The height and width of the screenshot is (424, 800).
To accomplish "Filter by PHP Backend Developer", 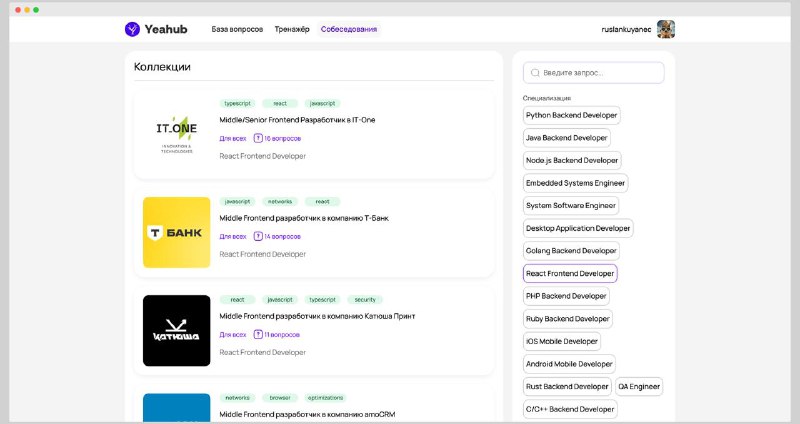I will click(x=566, y=296).
